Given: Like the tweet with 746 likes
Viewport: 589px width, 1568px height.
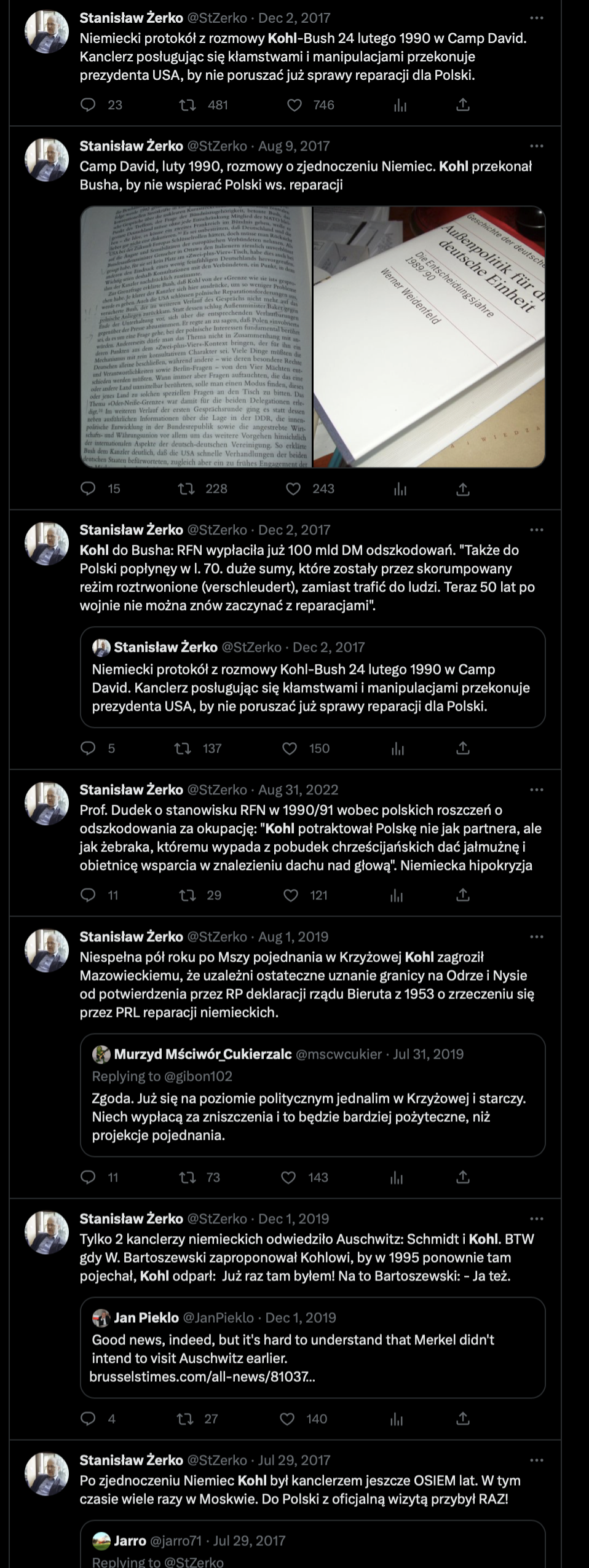Looking at the screenshot, I should tap(295, 105).
